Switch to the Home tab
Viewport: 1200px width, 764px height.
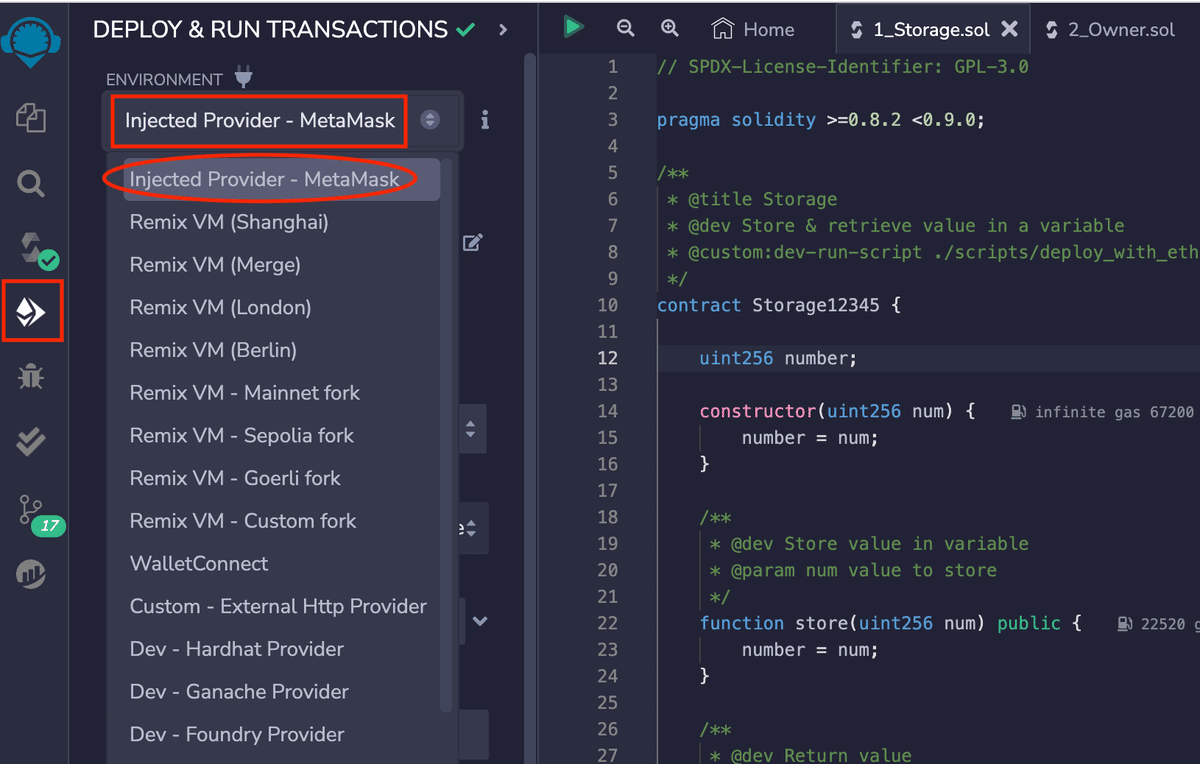pyautogui.click(x=753, y=29)
